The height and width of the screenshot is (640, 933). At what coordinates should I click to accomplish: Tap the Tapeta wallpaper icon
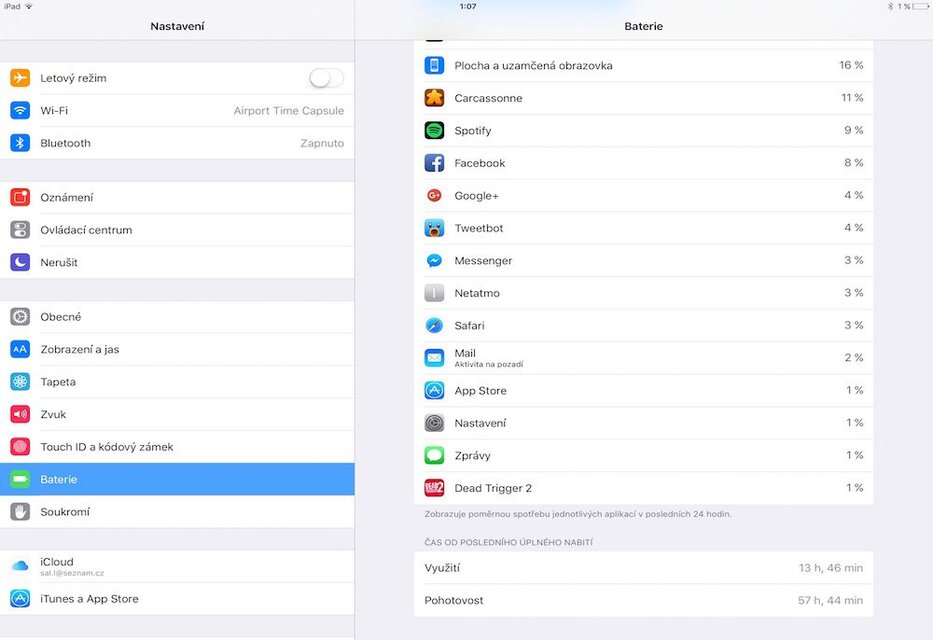coord(19,381)
